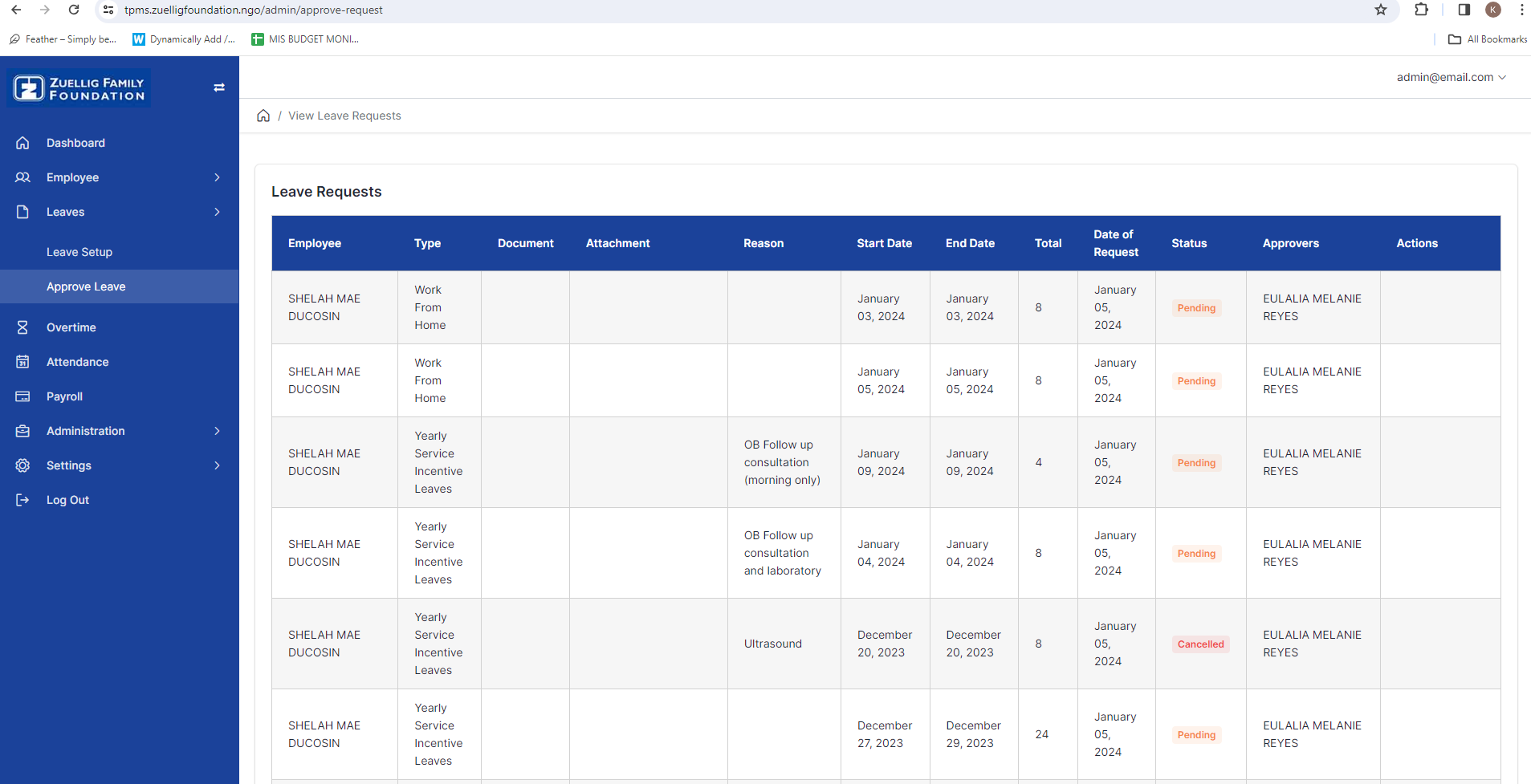
Task: Open Dynamically Add bookmark
Action: 184,39
